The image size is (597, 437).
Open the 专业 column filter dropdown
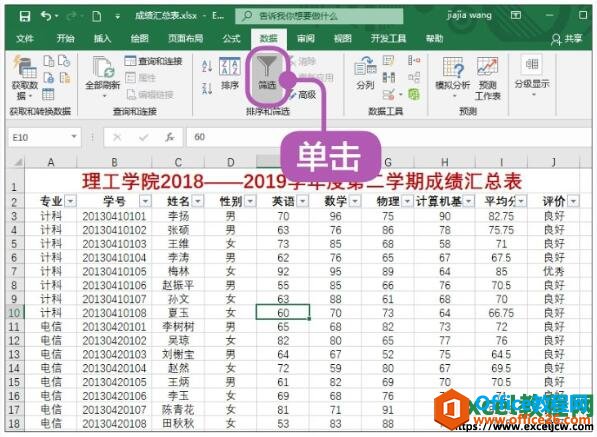point(70,201)
